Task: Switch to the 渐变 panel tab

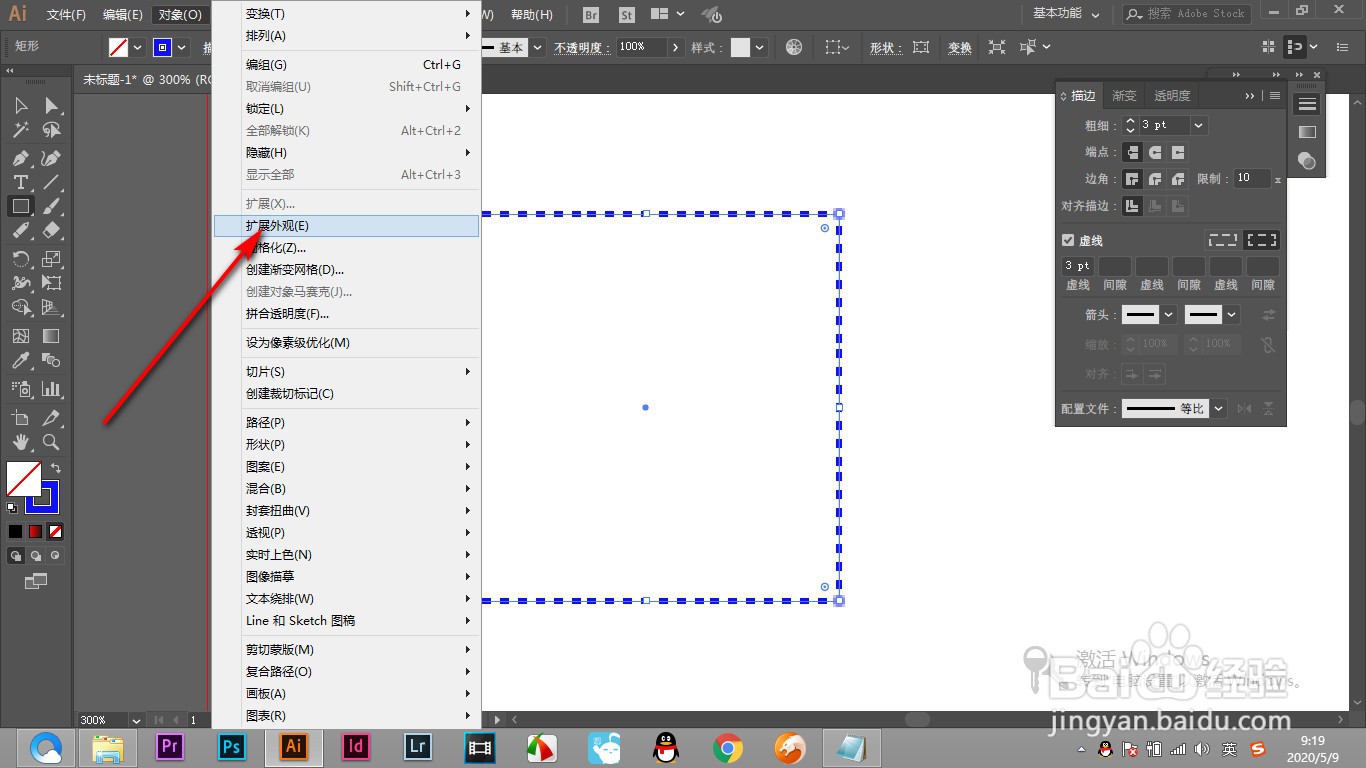Action: (x=1124, y=96)
